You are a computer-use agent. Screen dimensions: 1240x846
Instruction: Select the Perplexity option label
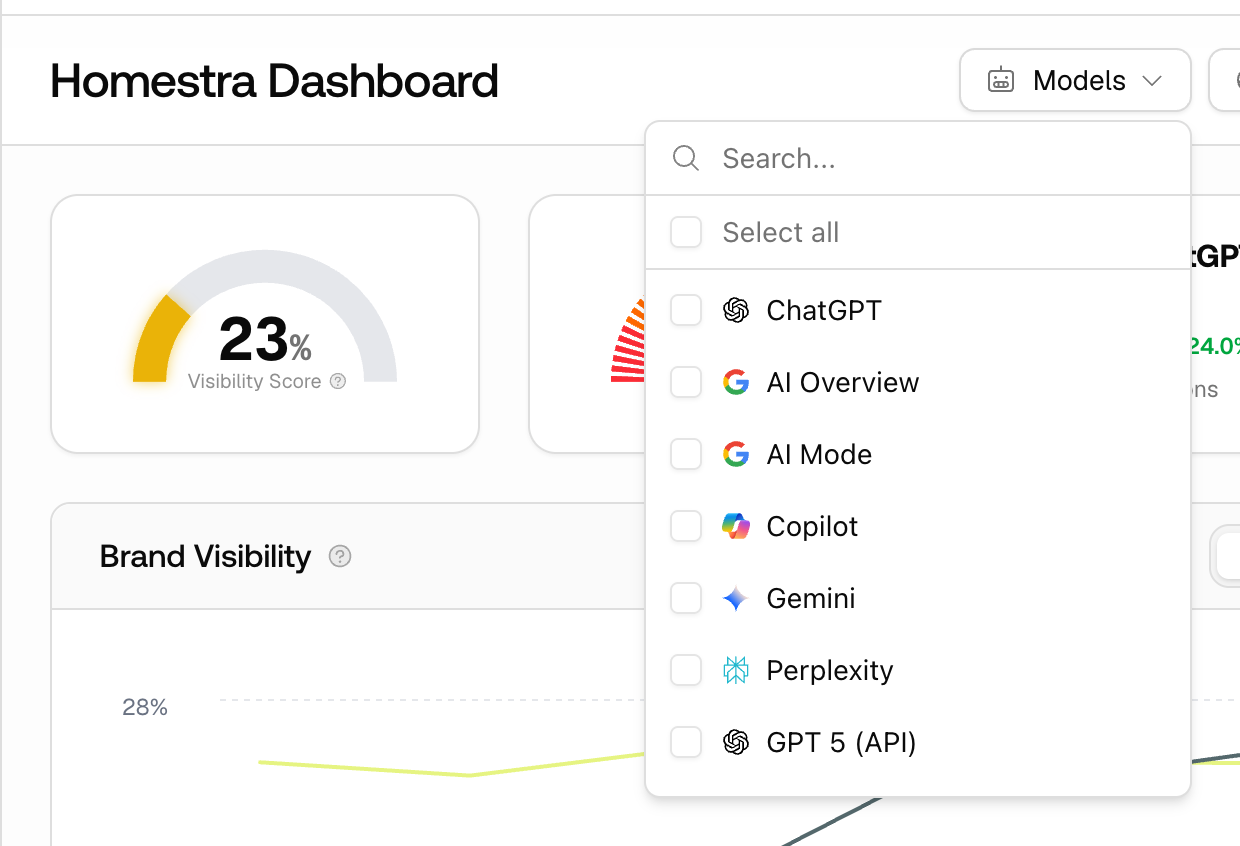pos(830,671)
